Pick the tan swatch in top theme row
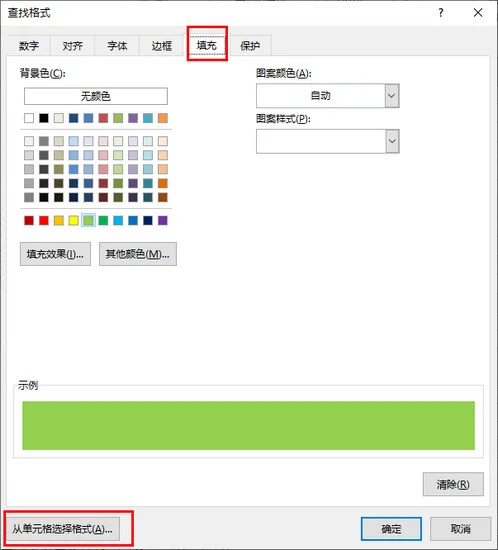Screen dimensions: 498x550 point(59,118)
